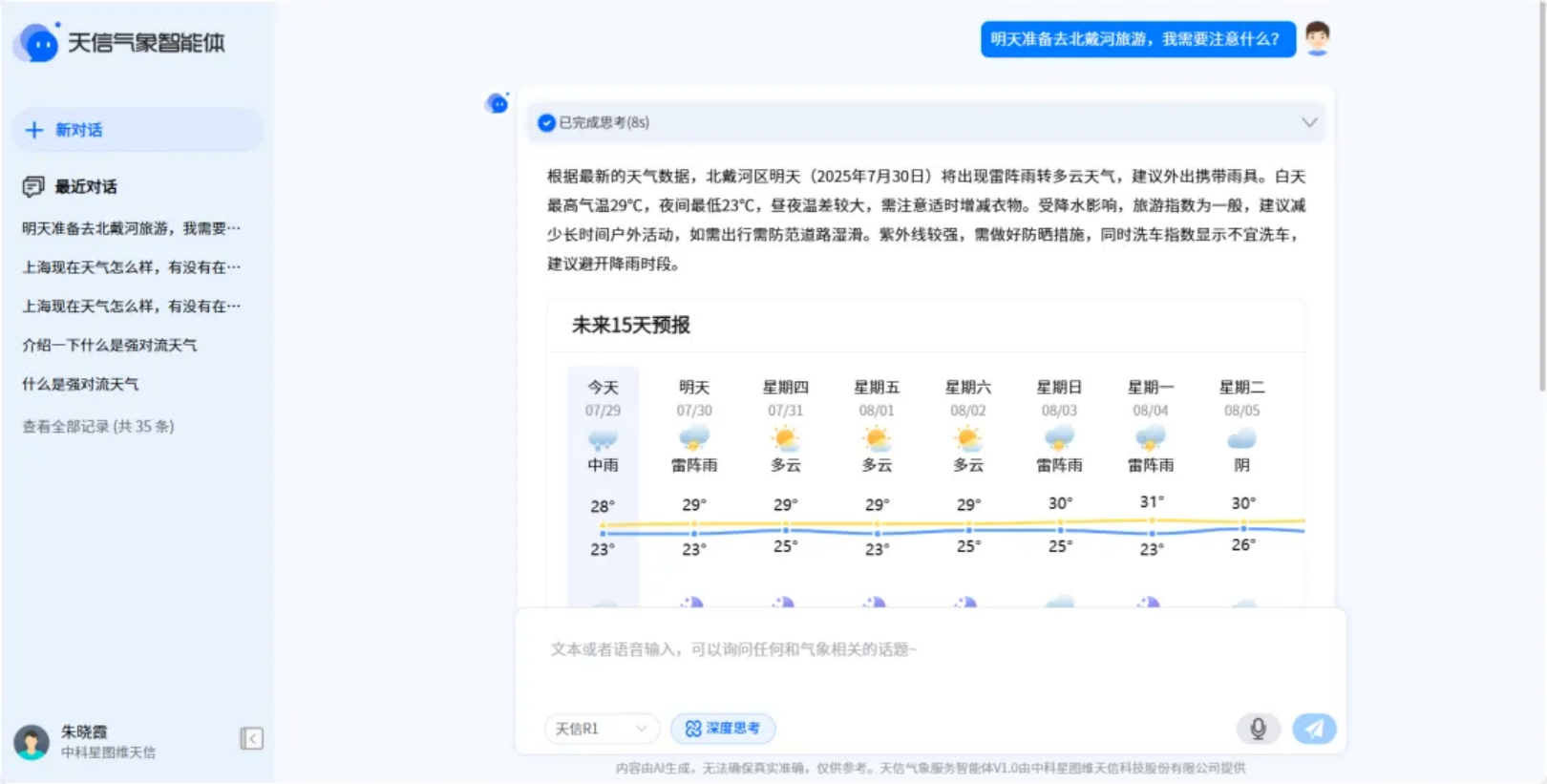
Task: Expand the 已完成思考 thinking section chevron
Action: (x=1309, y=122)
